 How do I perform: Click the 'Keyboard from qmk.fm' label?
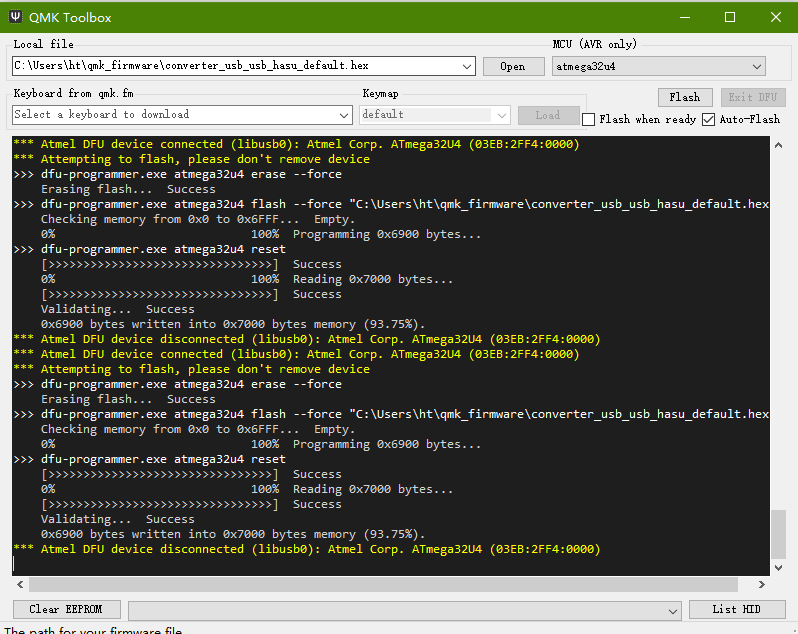[x=73, y=94]
